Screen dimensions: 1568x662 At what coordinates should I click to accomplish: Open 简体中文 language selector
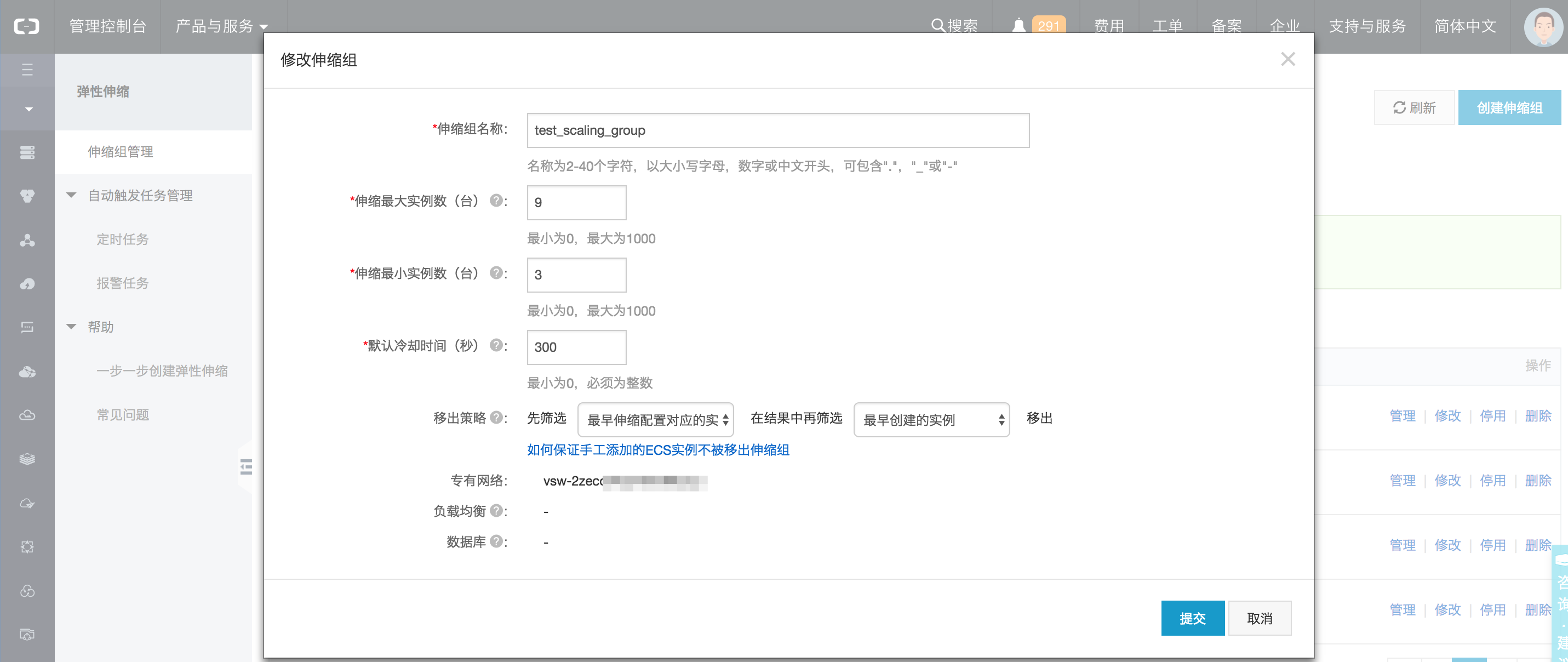(1465, 26)
